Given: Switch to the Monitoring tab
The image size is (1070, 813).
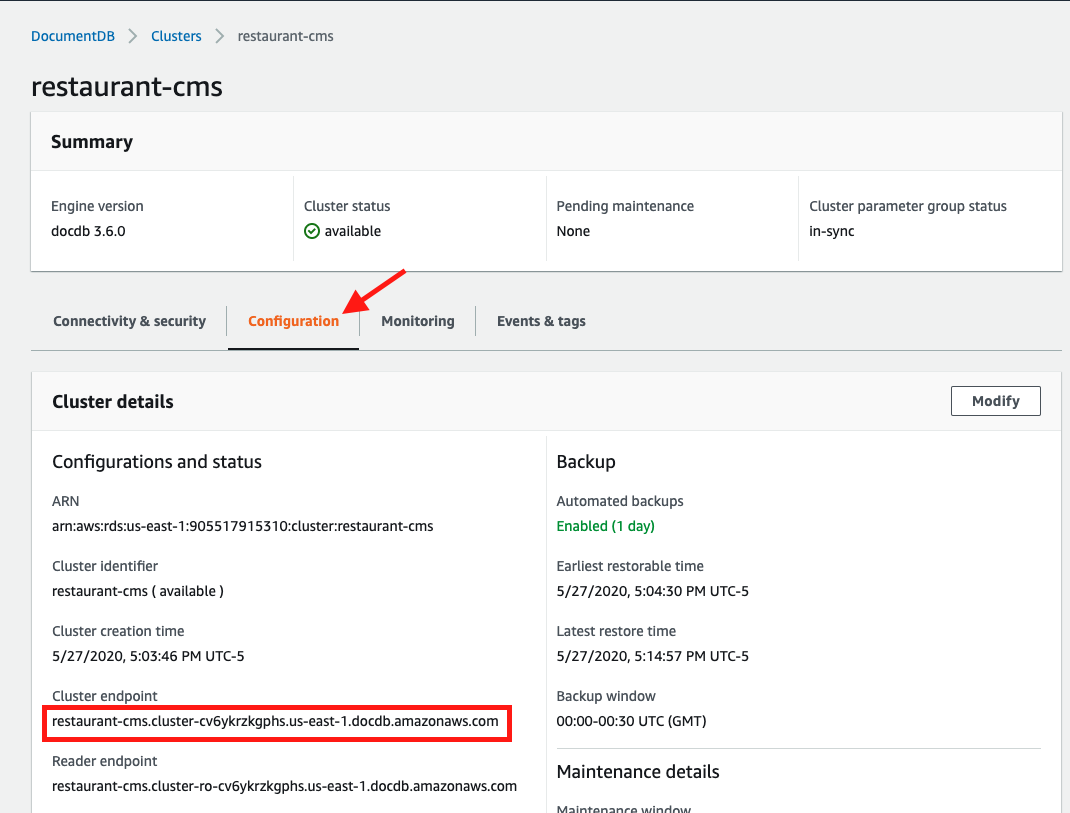Looking at the screenshot, I should [x=418, y=321].
